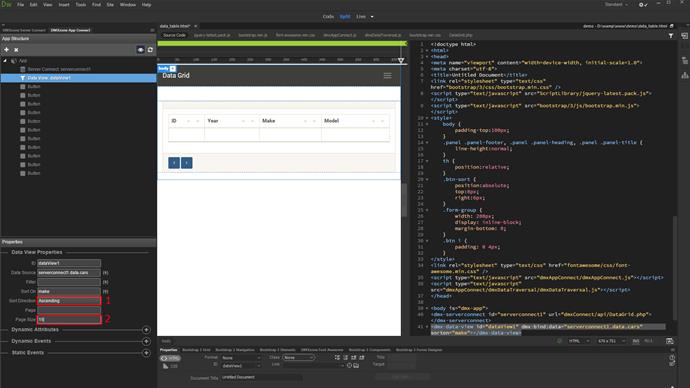Viewport: 690px width, 388px height.
Task: Click the unordered list icon in Property inspector
Action: click(x=338, y=358)
